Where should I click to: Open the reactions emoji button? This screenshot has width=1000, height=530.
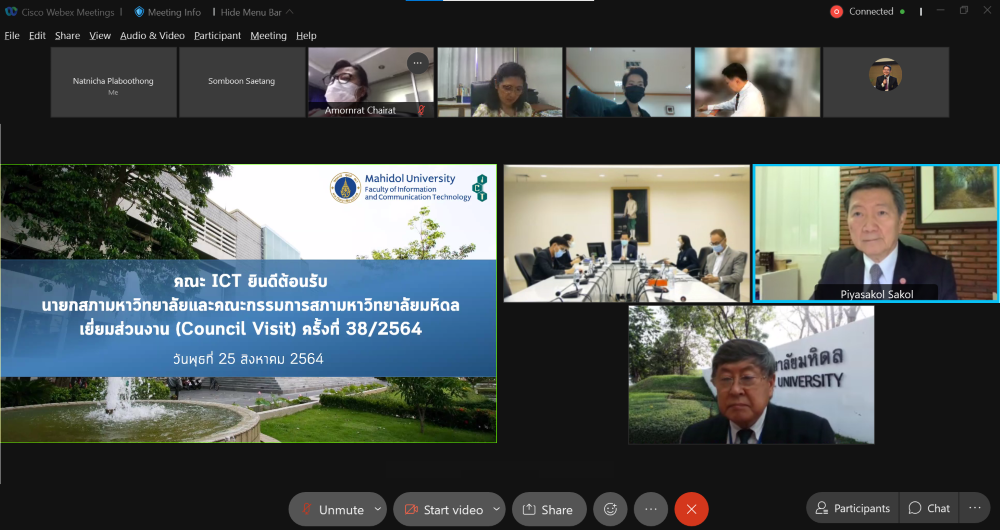point(610,509)
